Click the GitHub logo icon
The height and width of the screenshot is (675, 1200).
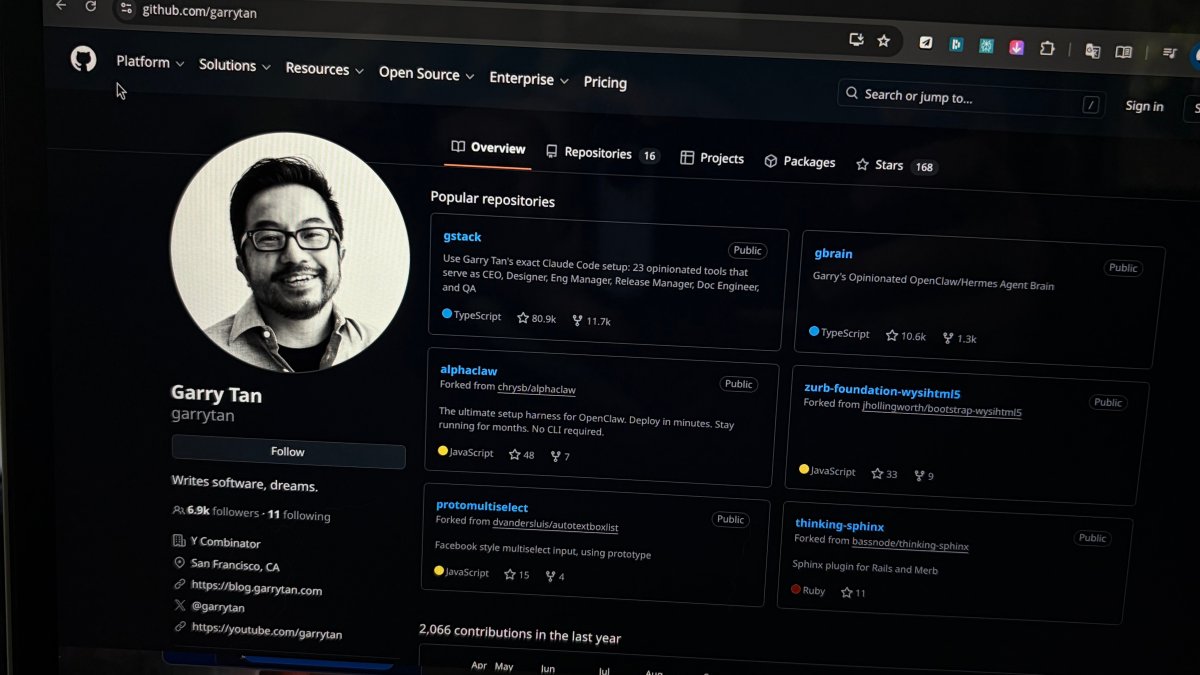(83, 59)
